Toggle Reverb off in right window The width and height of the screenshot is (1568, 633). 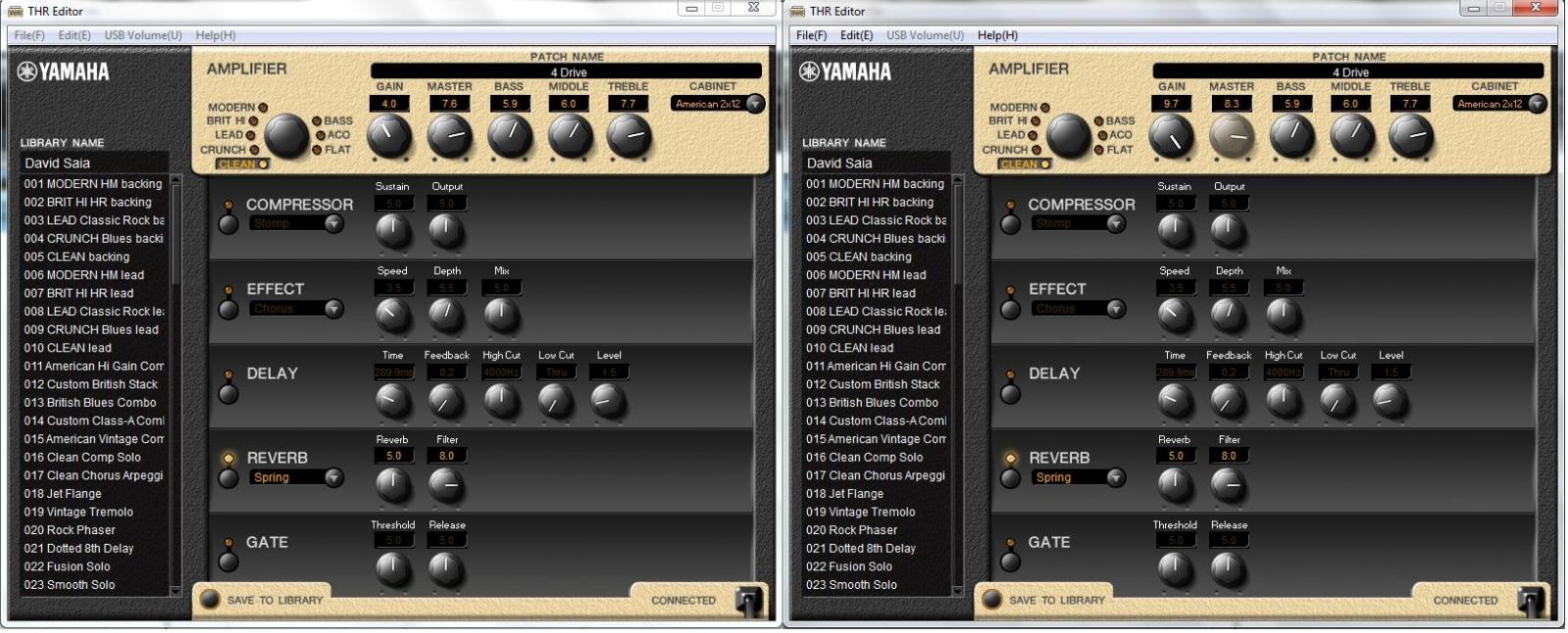1011,478
